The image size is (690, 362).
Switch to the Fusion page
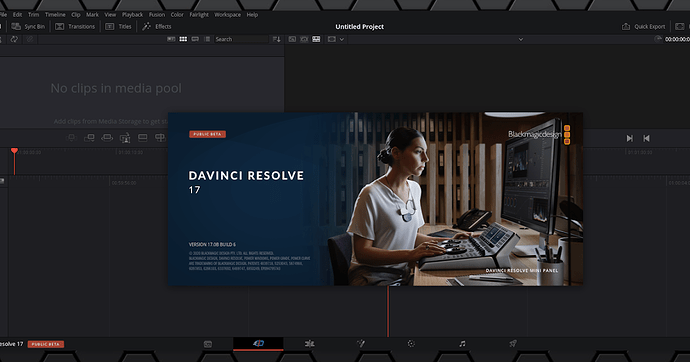click(361, 344)
